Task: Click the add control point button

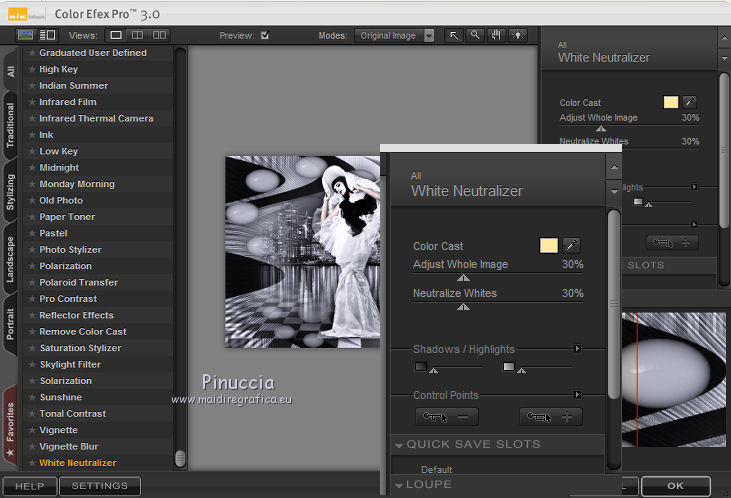Action: pyautogui.click(x=551, y=417)
